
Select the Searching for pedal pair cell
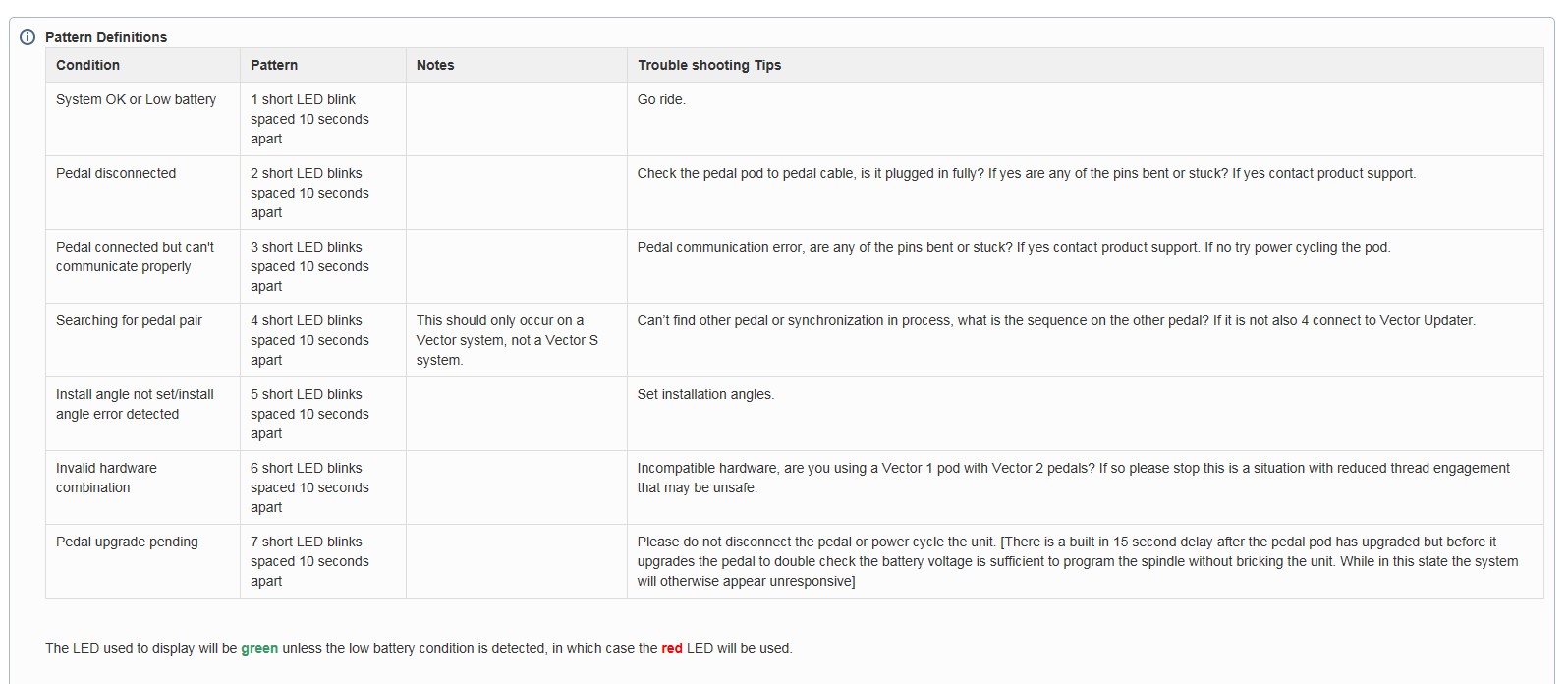point(129,320)
